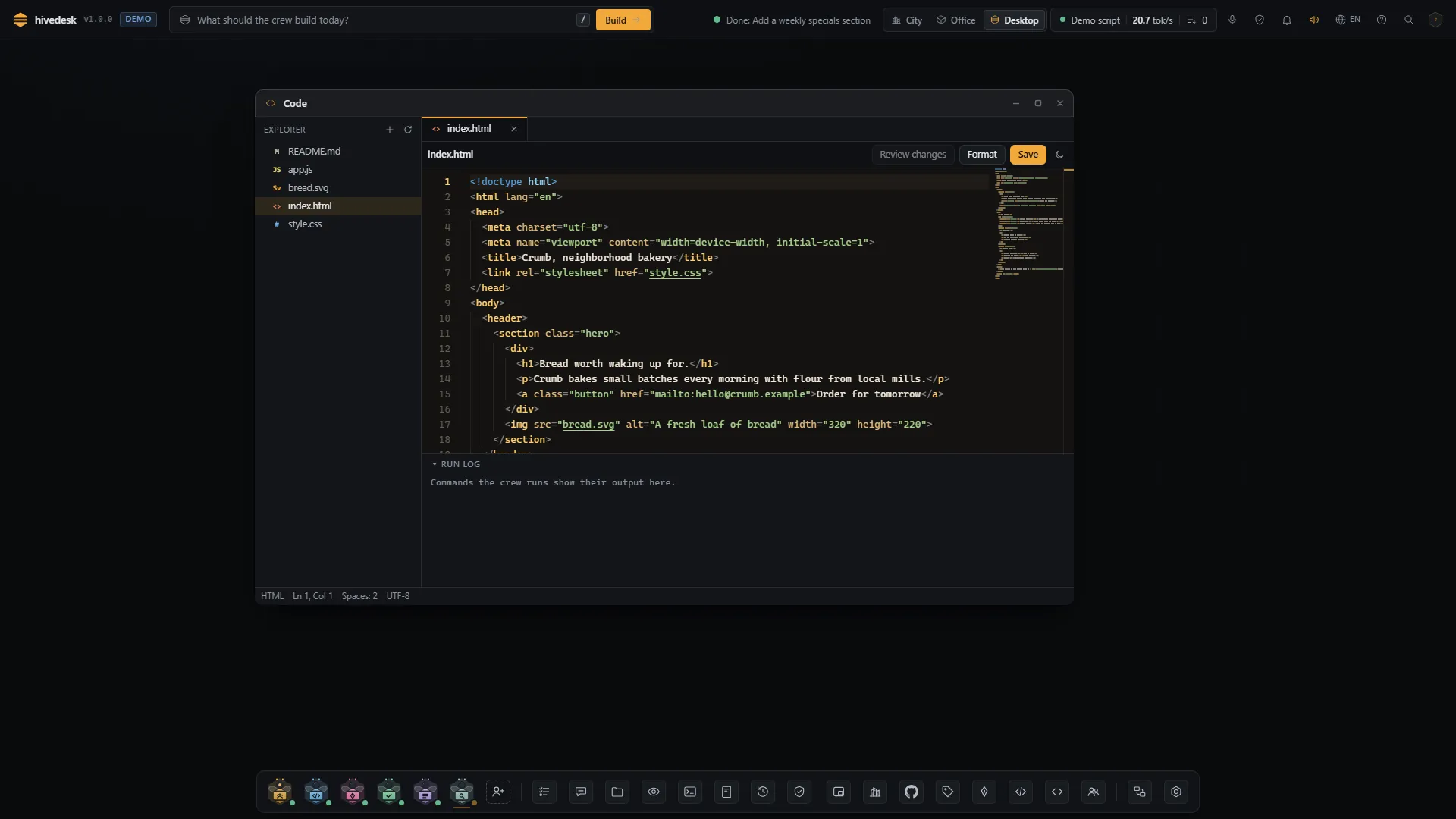This screenshot has width=1456, height=819.
Task: Open bread.svg in the explorer
Action: (338, 188)
